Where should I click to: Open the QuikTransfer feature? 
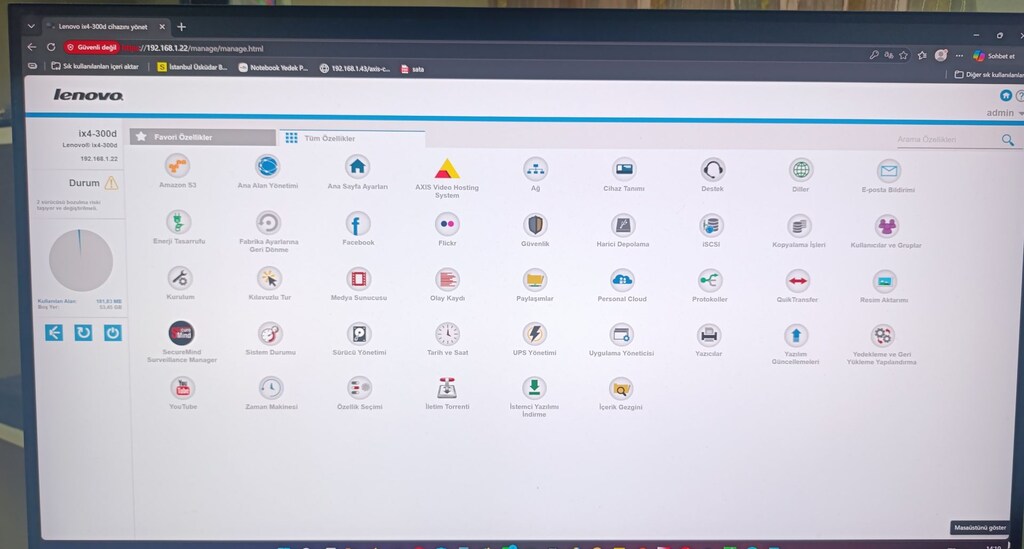(x=797, y=281)
